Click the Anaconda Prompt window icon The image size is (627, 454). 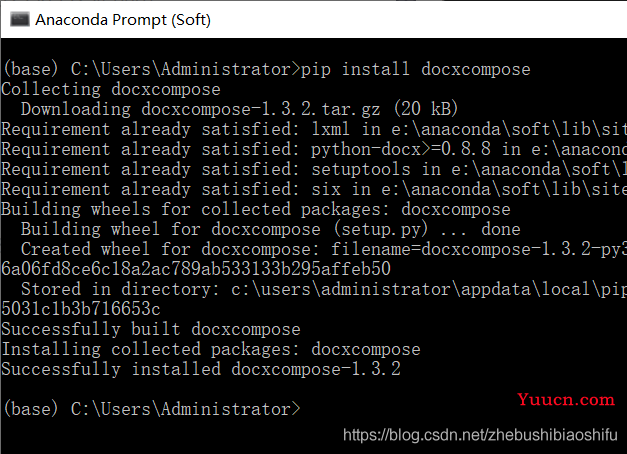[20, 19]
